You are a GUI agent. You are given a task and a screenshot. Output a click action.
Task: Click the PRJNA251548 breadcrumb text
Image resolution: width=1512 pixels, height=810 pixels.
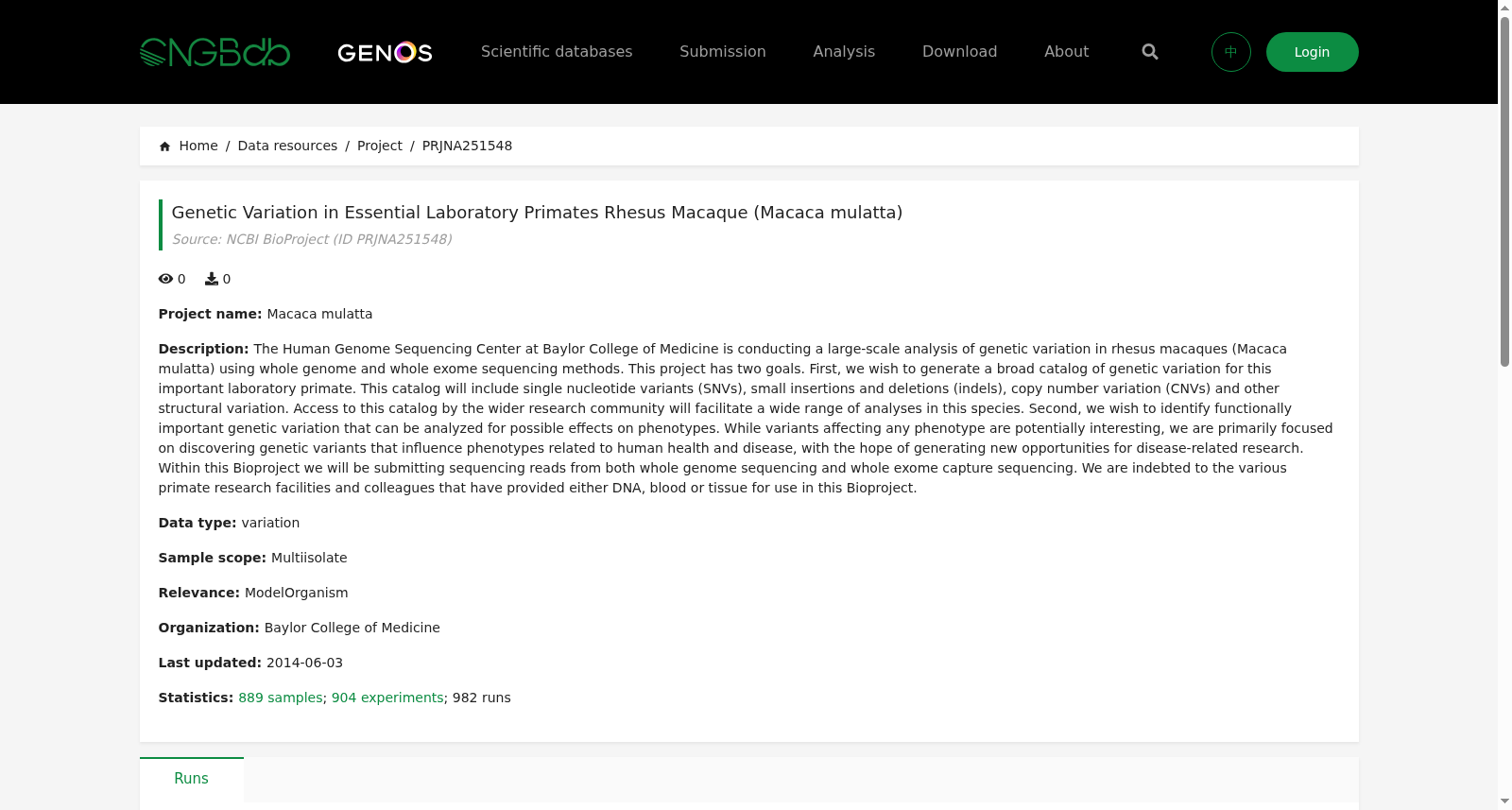(467, 146)
